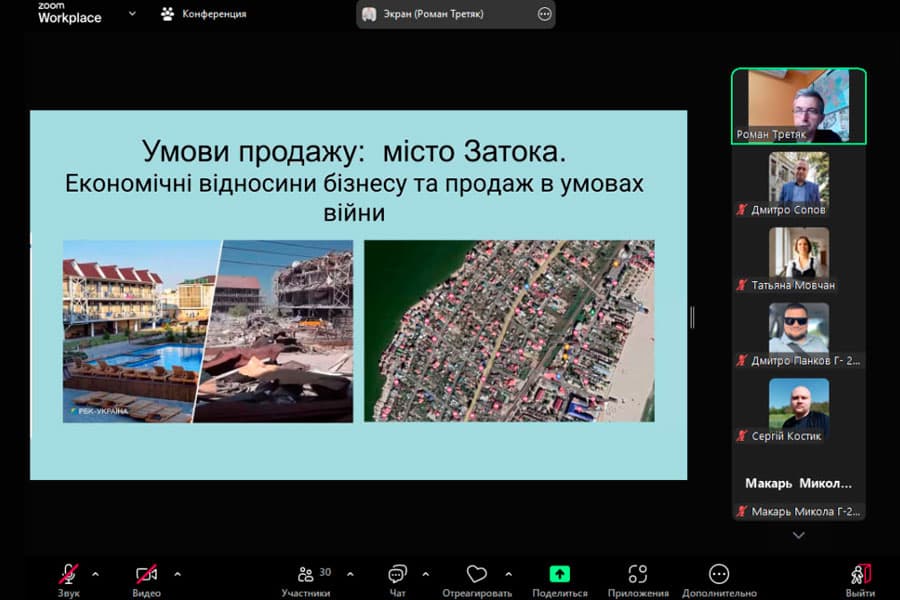Expand the video options chevron next to Видео
900x600 pixels.
178,573
